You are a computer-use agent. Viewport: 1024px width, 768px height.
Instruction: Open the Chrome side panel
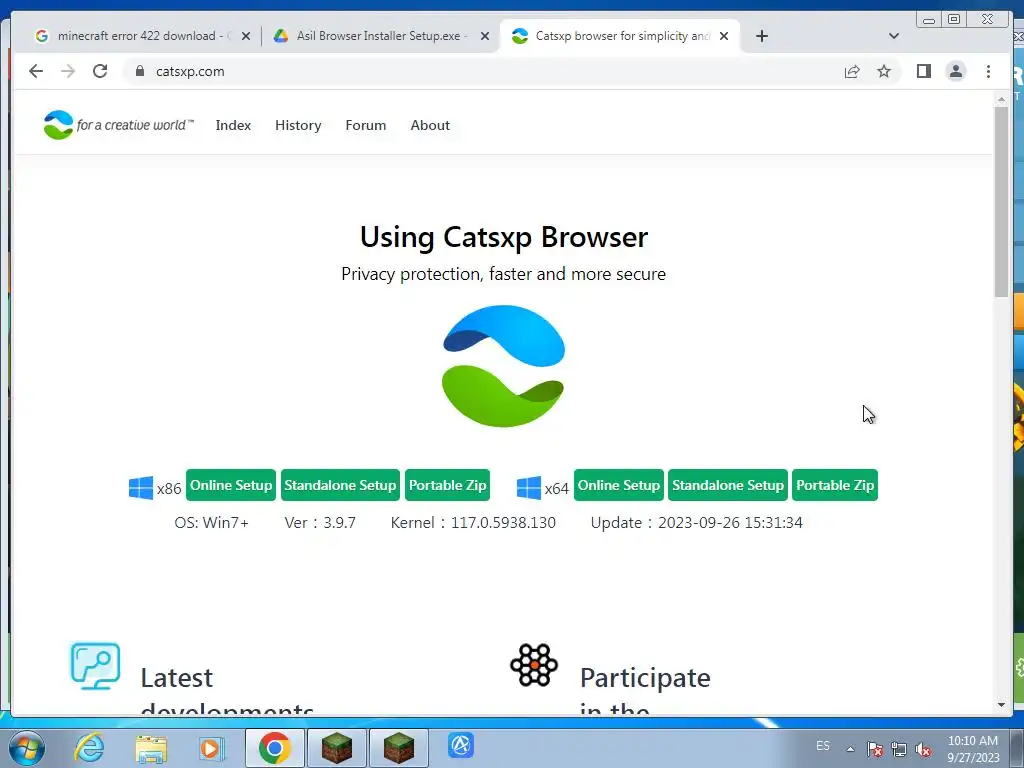point(923,71)
